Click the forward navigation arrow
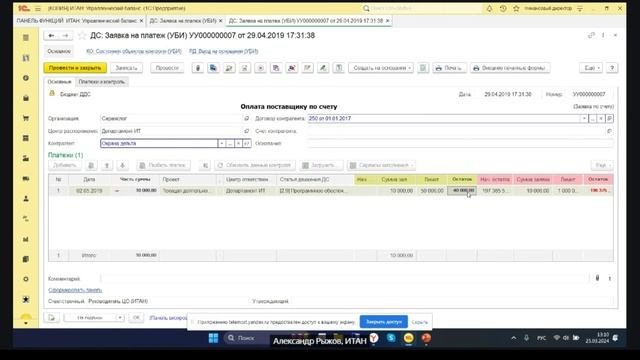This screenshot has height=360, width=640. click(65, 36)
